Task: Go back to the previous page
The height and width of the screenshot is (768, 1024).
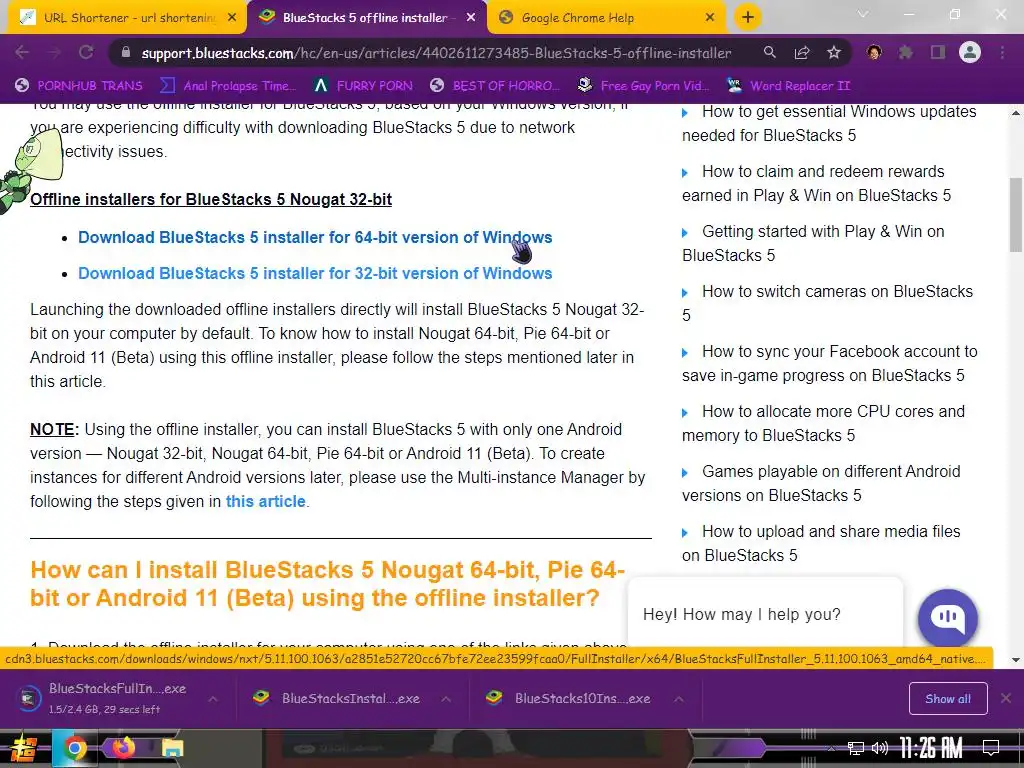Action: (x=22, y=52)
